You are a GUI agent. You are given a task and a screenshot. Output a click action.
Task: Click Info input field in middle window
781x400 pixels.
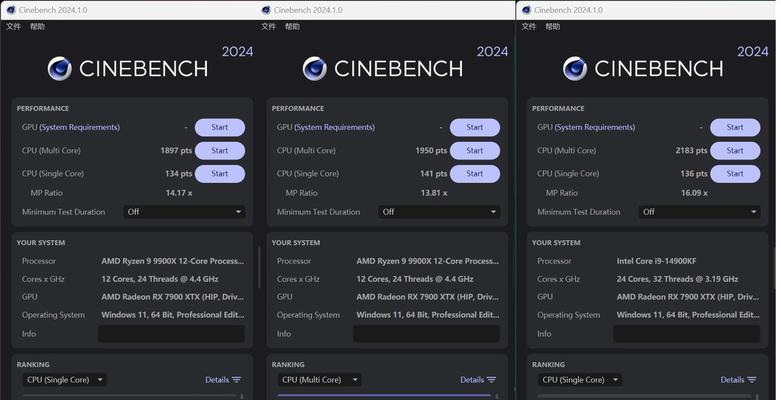(x=426, y=334)
